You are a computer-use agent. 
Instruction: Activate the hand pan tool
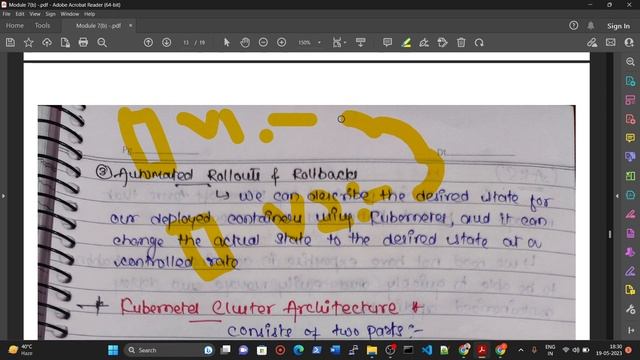click(x=245, y=42)
